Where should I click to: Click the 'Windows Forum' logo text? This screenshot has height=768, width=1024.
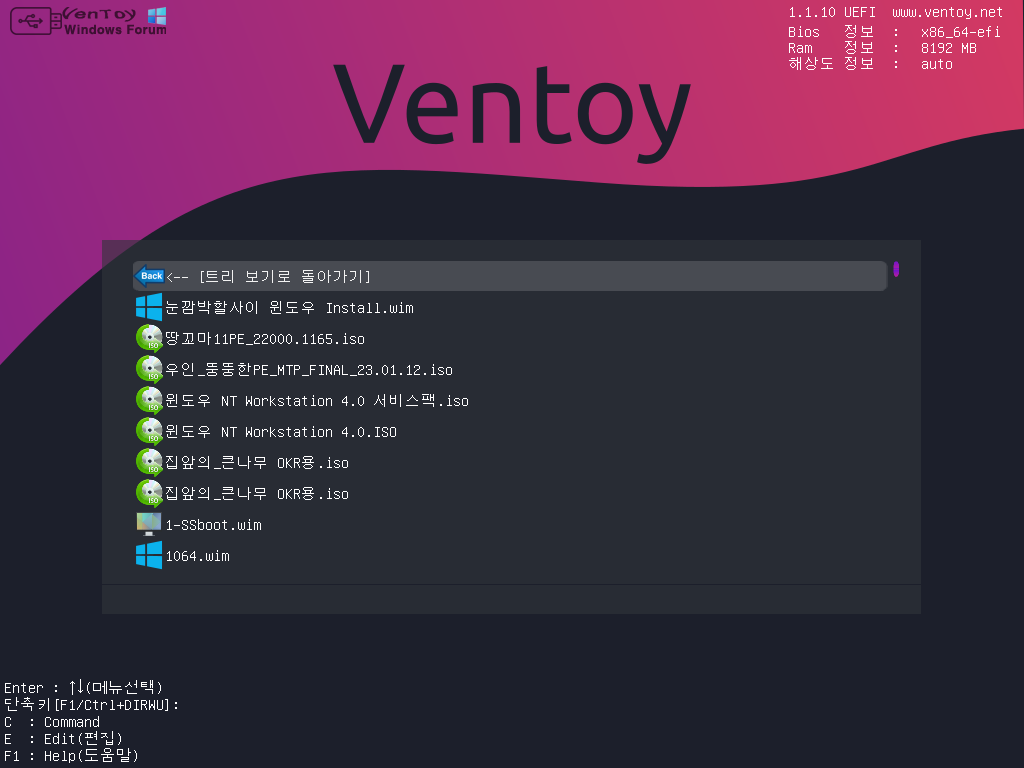pyautogui.click(x=115, y=29)
